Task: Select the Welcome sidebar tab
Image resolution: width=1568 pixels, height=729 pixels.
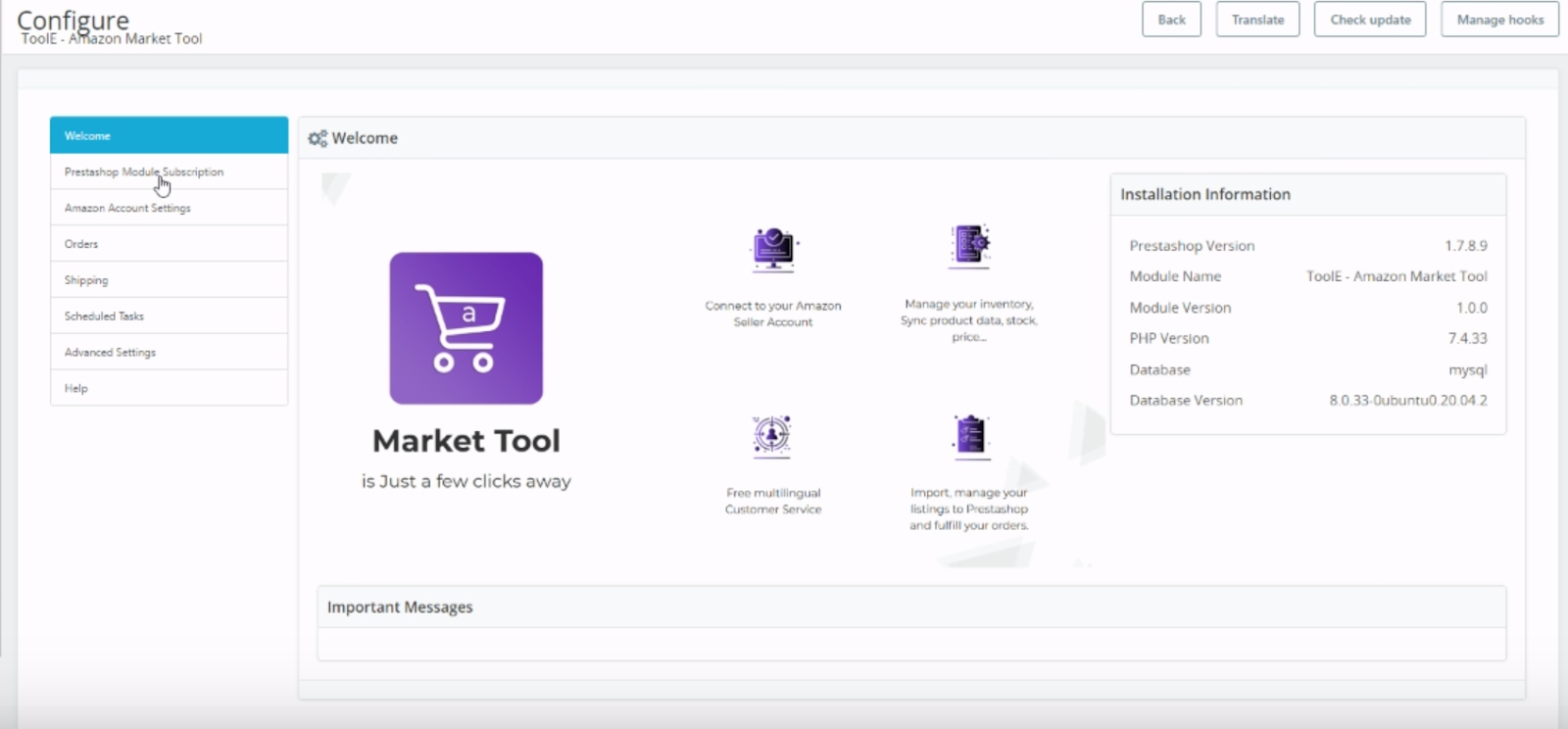Action: pos(169,135)
